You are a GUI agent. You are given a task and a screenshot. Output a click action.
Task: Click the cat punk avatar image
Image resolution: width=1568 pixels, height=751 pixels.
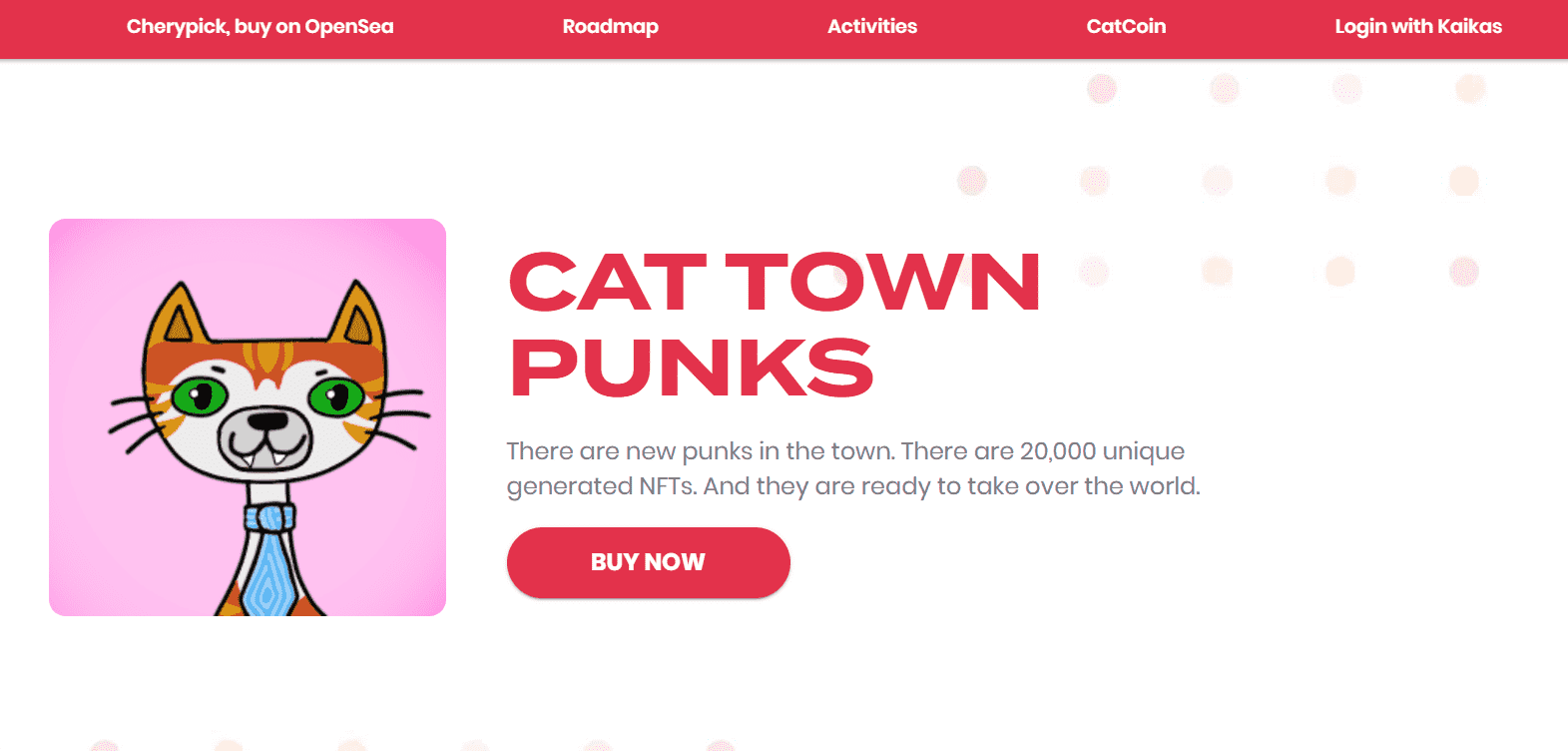click(x=248, y=416)
